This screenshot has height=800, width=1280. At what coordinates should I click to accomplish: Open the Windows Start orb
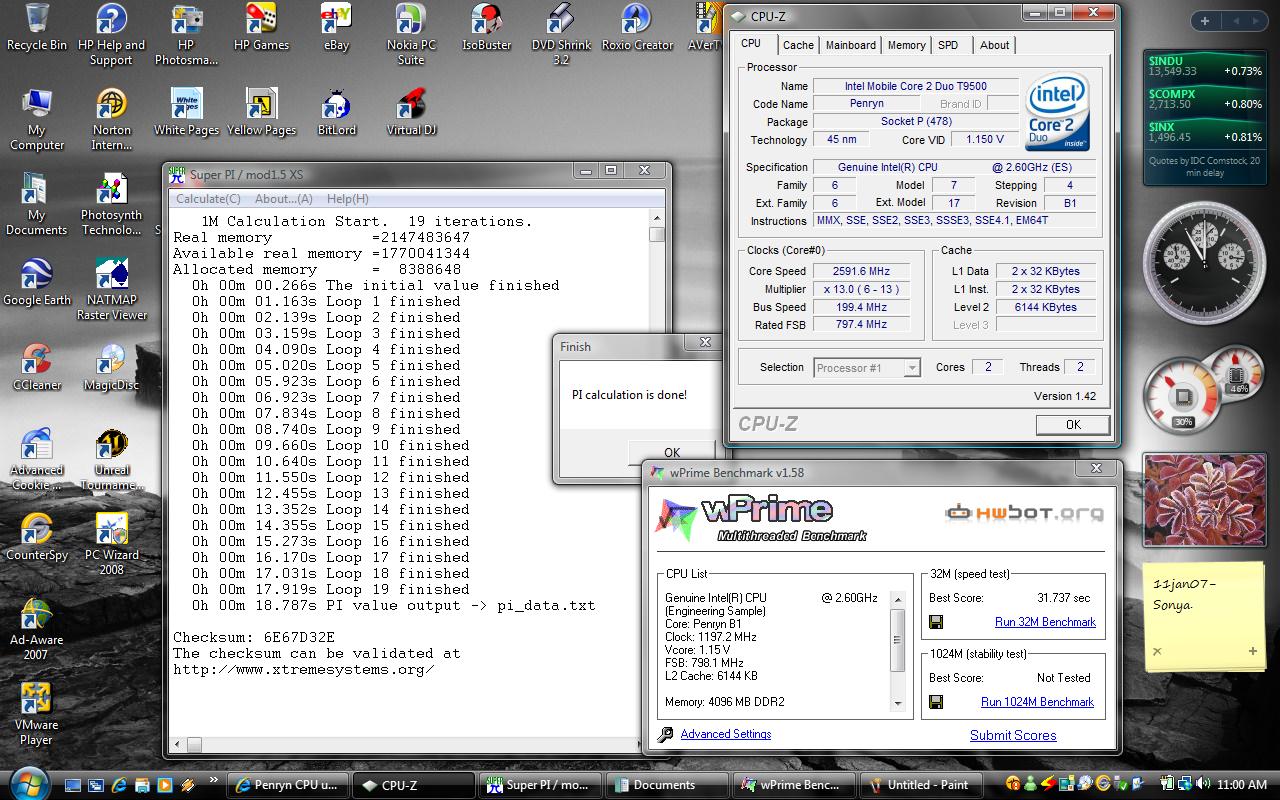28,781
